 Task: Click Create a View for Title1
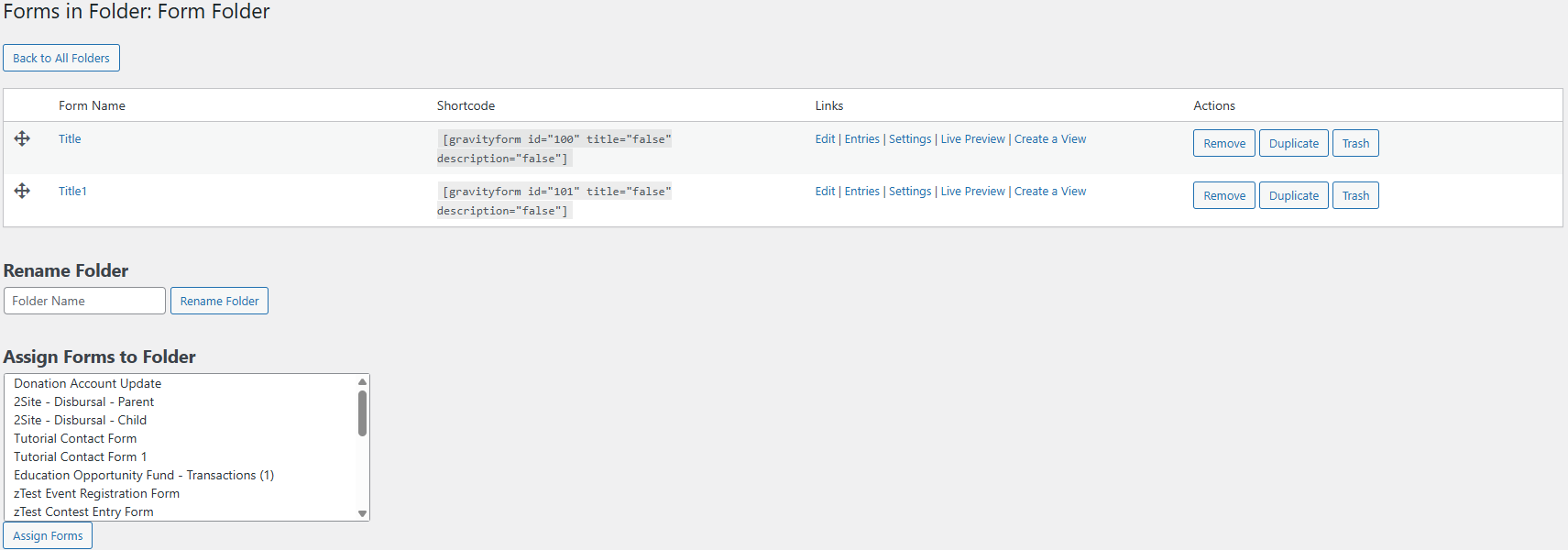(1050, 192)
